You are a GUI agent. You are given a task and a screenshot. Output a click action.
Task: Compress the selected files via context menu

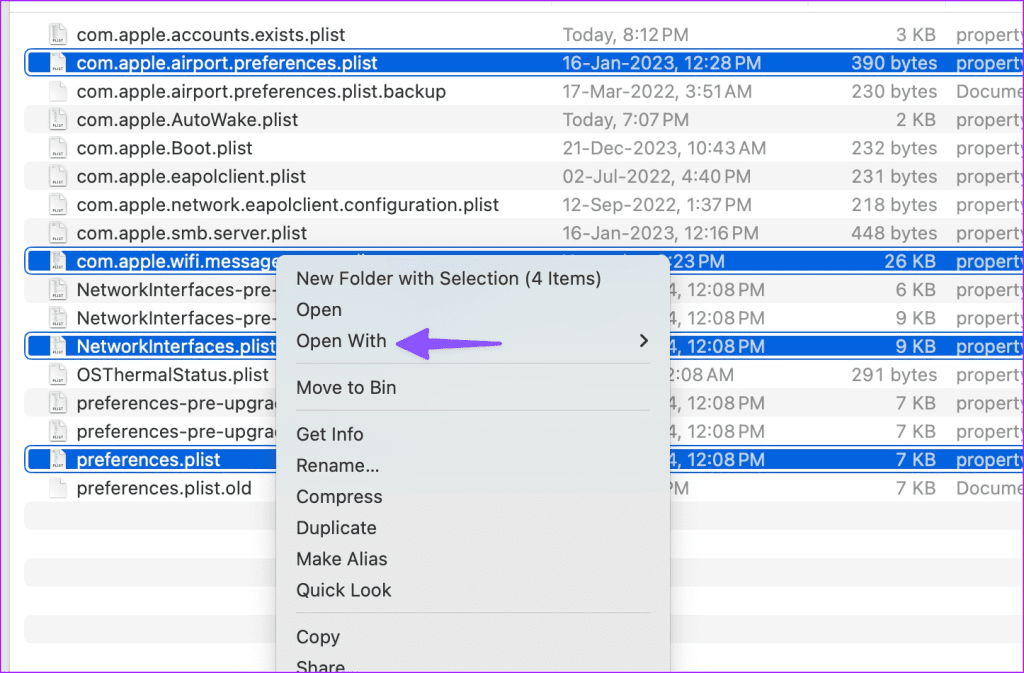[x=339, y=497]
